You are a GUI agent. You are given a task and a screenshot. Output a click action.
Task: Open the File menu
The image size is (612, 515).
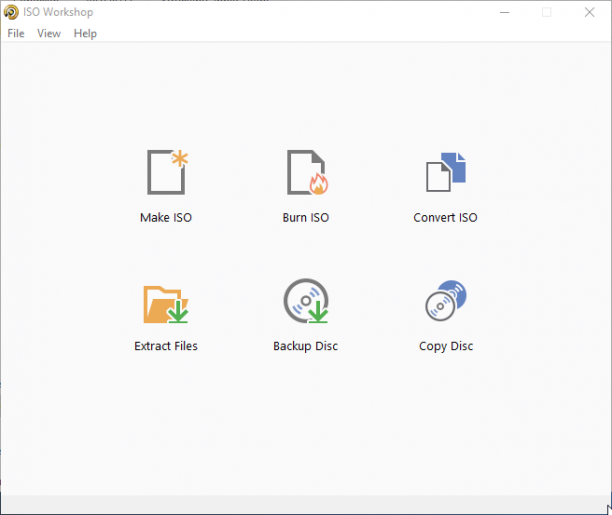coord(16,34)
